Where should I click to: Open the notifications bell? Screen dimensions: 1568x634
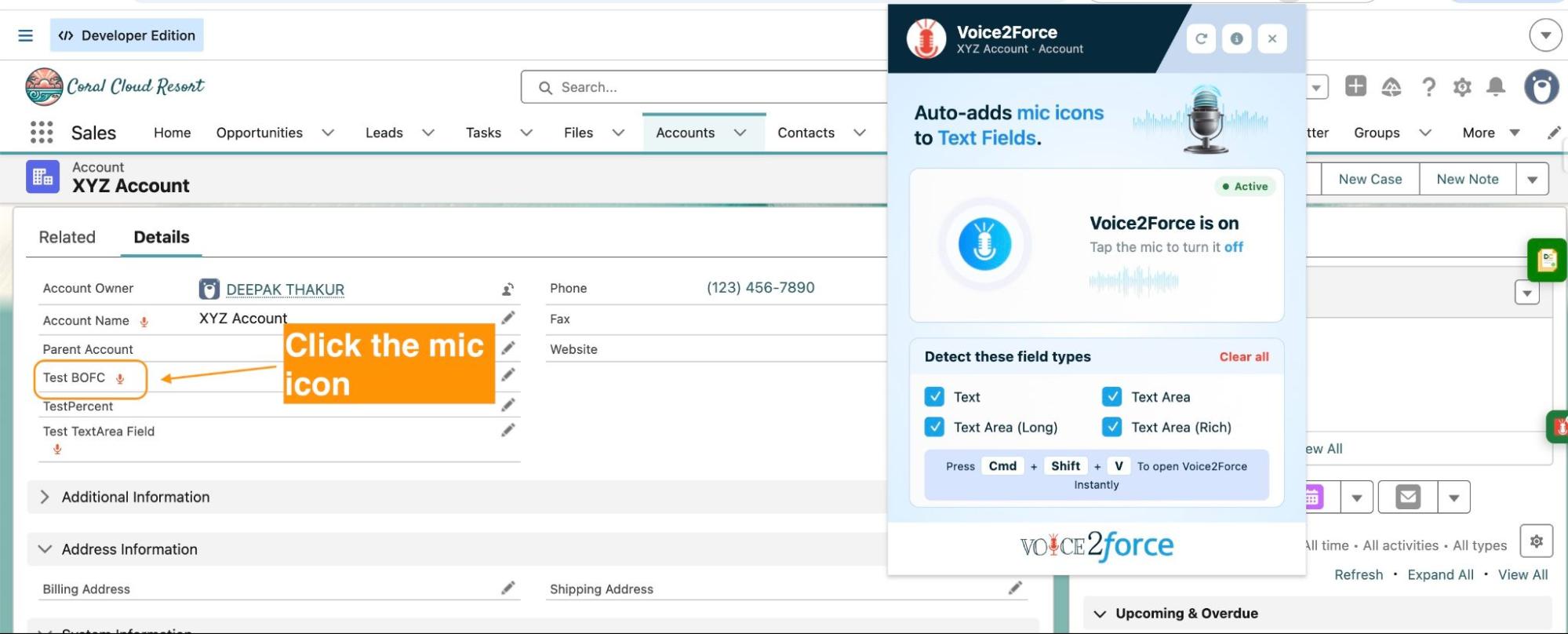click(1496, 86)
